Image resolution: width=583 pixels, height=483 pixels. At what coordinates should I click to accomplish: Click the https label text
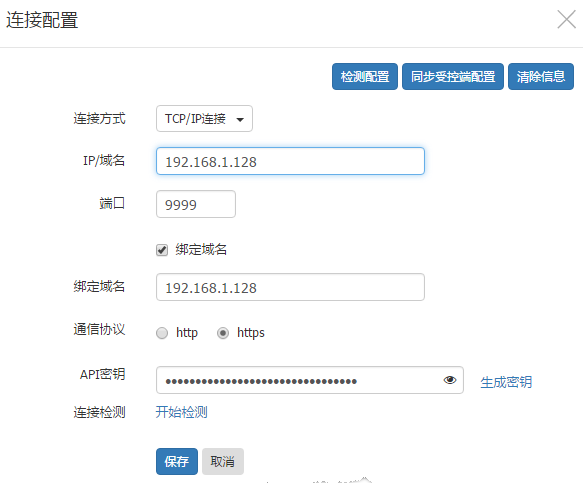point(251,332)
